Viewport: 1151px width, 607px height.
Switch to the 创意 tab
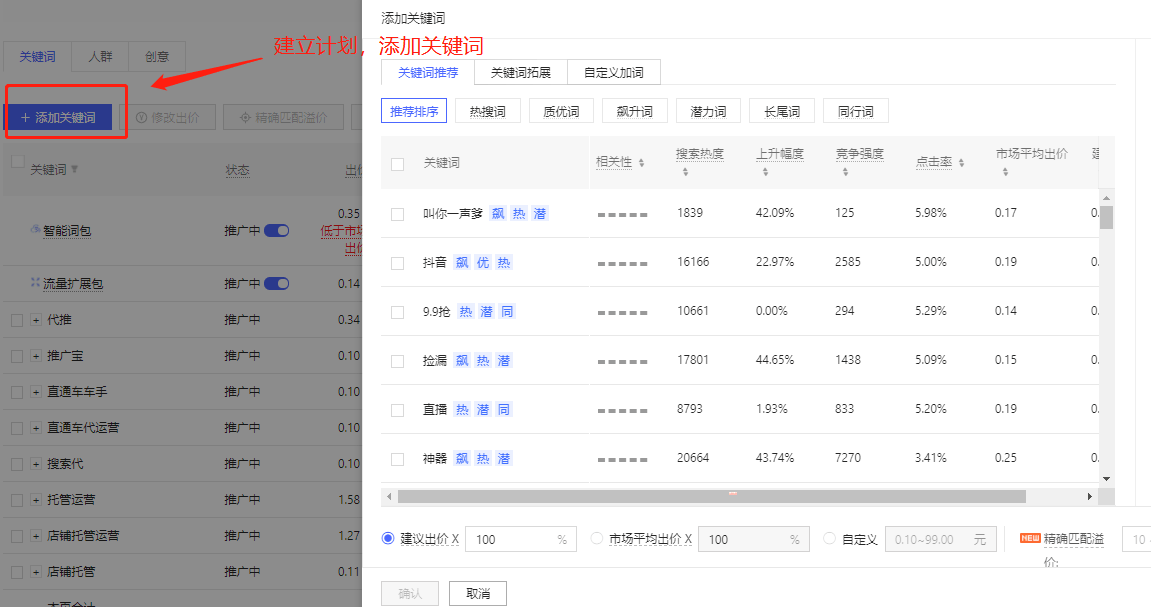tap(156, 57)
